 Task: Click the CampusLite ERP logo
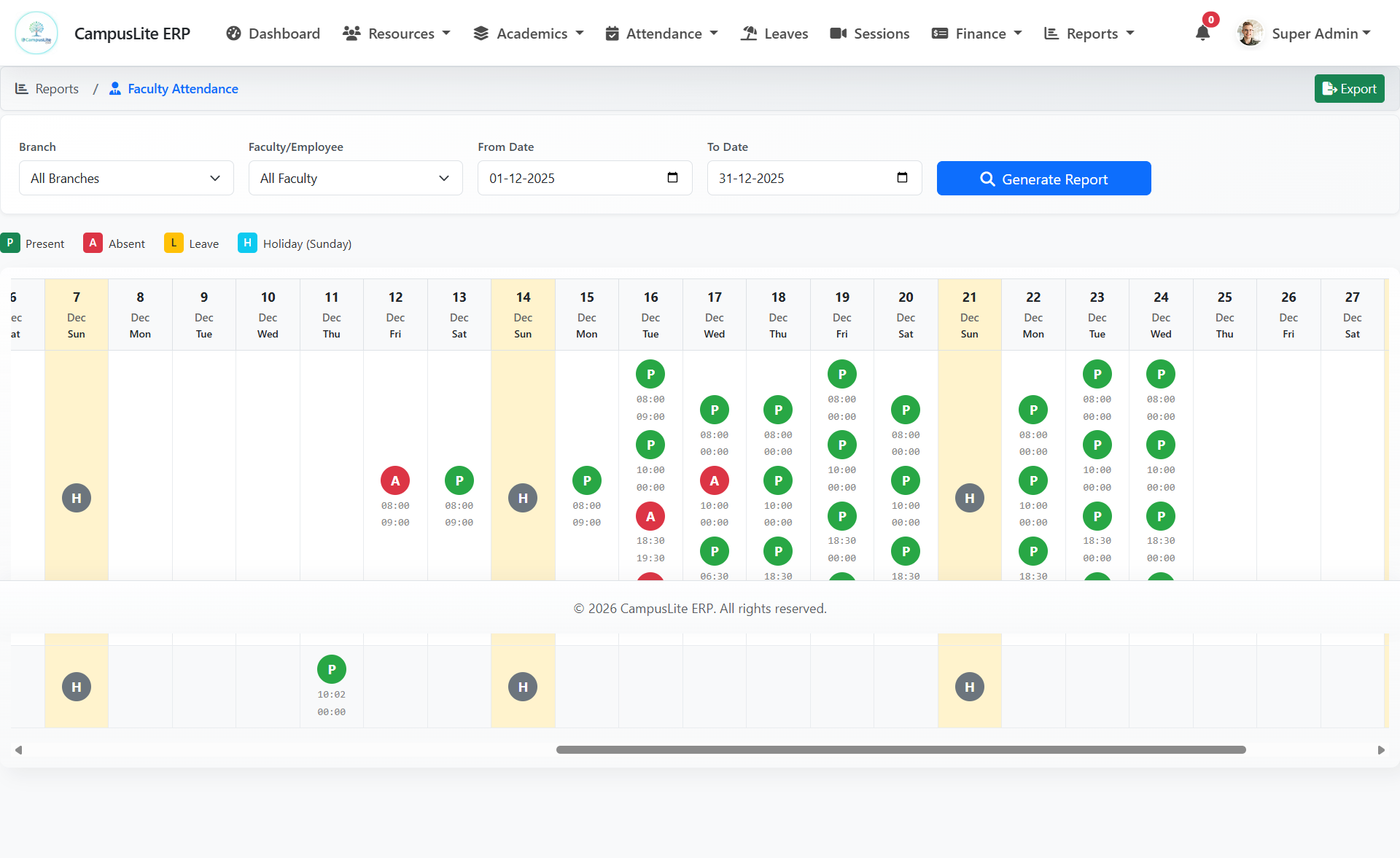(36, 33)
